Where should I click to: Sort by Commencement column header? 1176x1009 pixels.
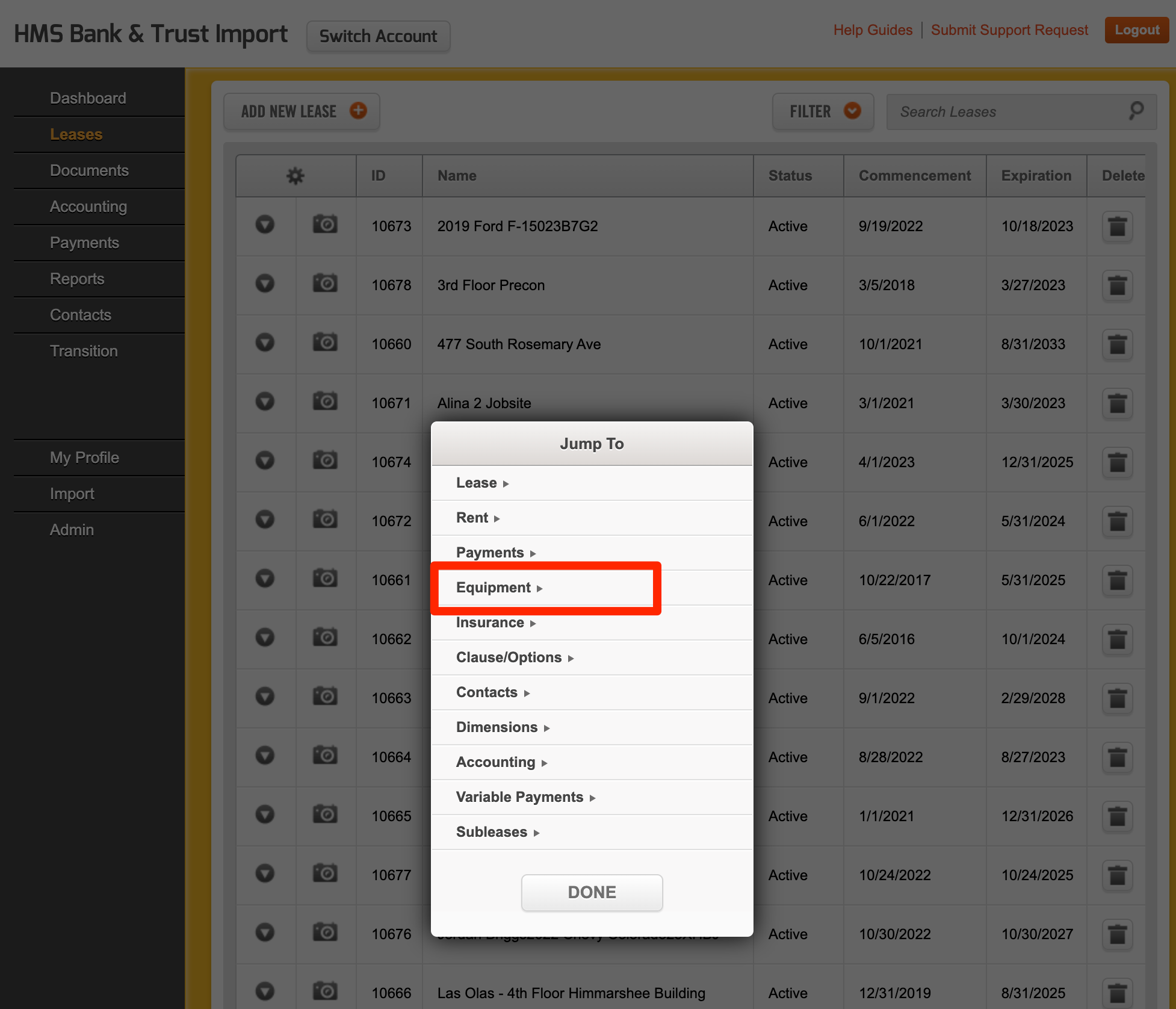(914, 176)
